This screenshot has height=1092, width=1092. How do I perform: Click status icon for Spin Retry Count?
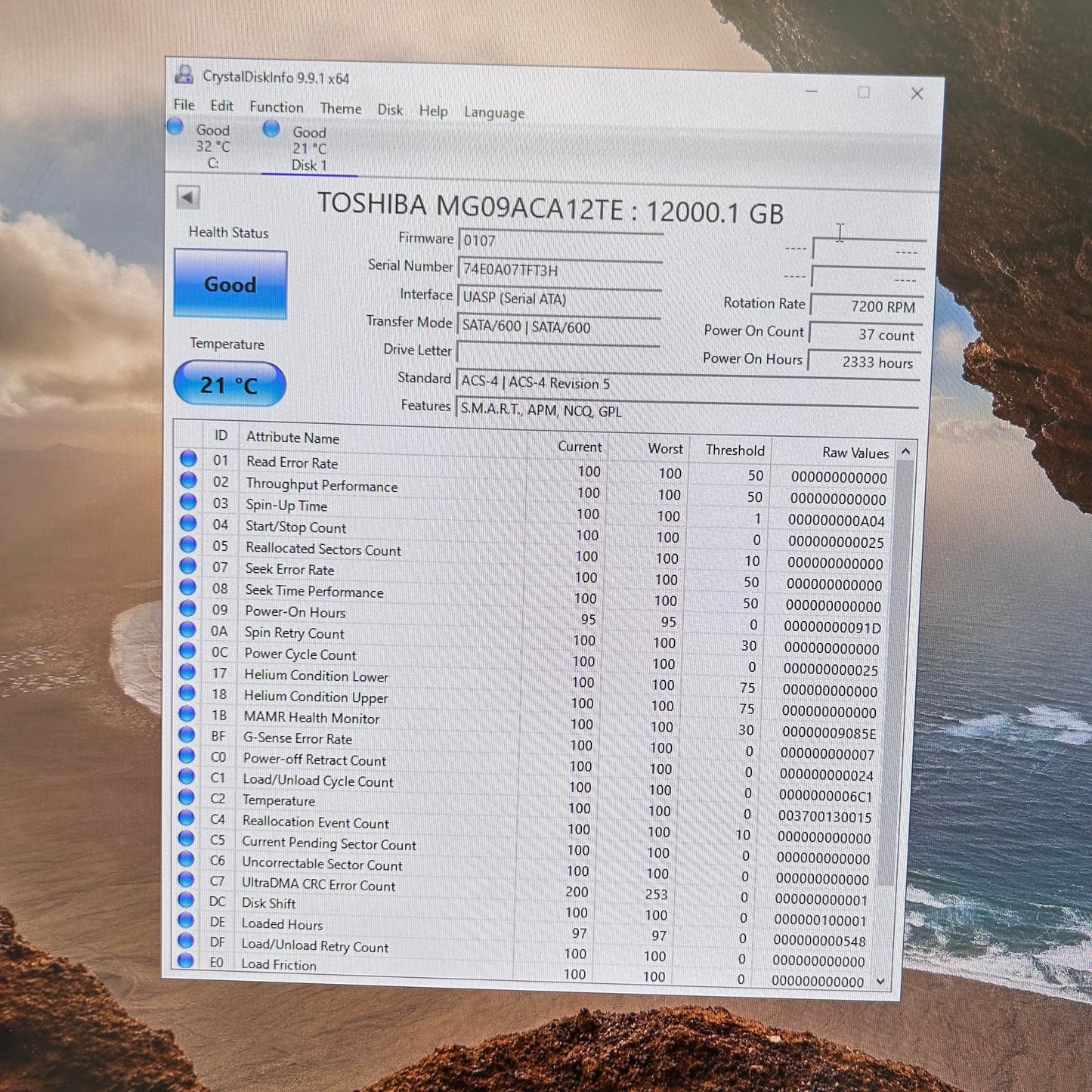[x=187, y=629]
